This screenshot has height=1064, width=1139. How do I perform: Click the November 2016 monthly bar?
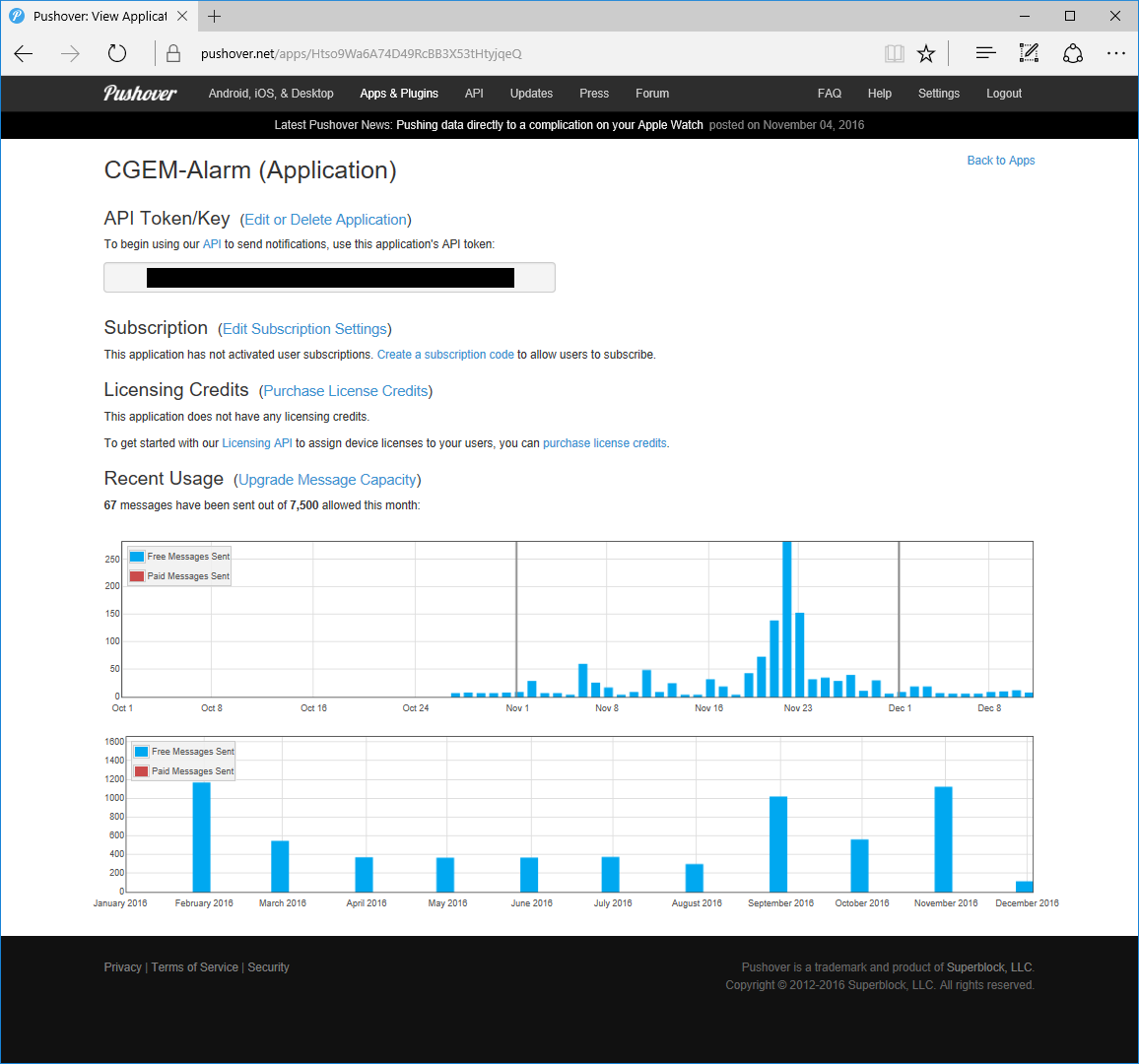944,839
